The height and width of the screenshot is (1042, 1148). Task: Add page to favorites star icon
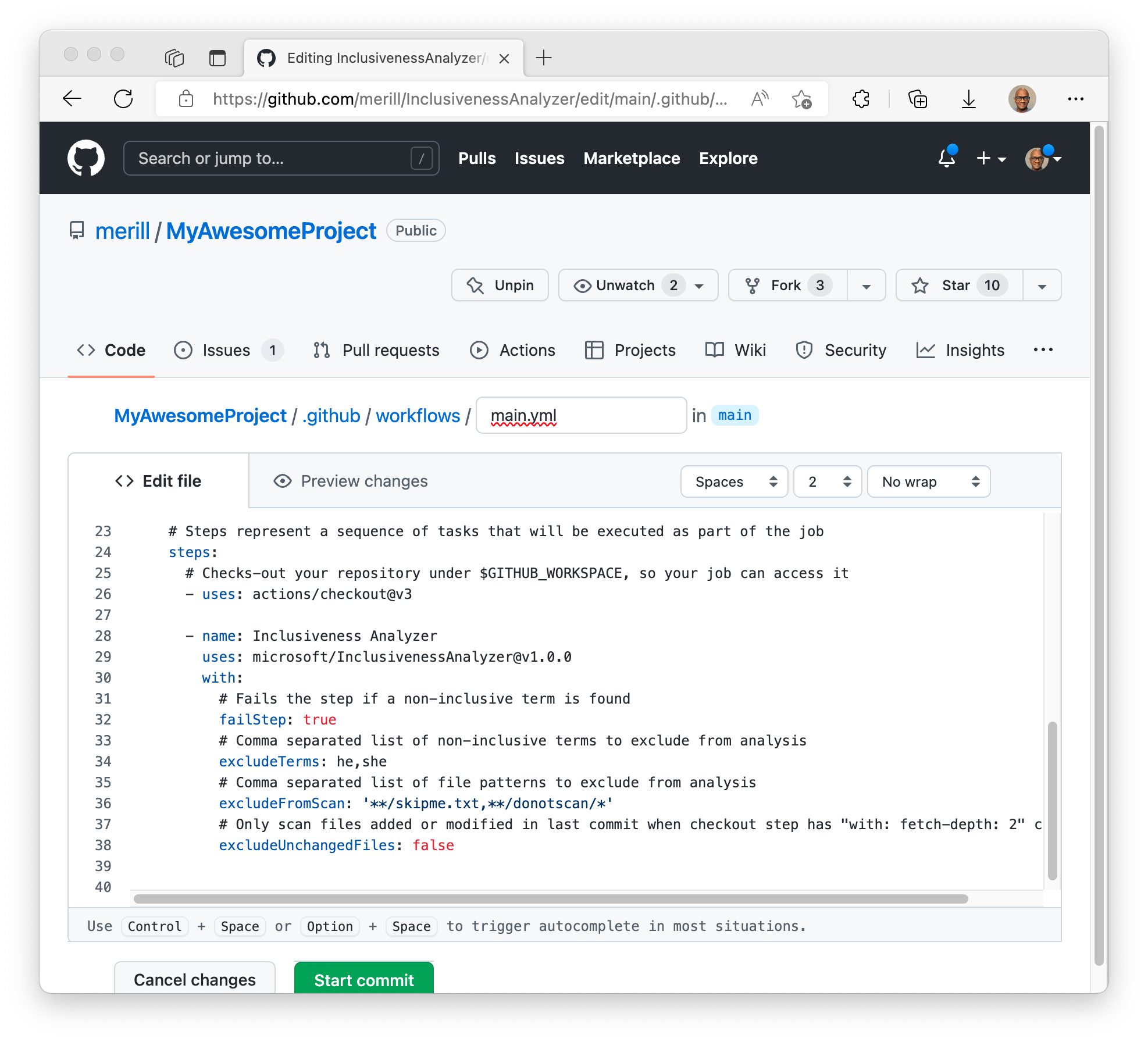pos(801,99)
